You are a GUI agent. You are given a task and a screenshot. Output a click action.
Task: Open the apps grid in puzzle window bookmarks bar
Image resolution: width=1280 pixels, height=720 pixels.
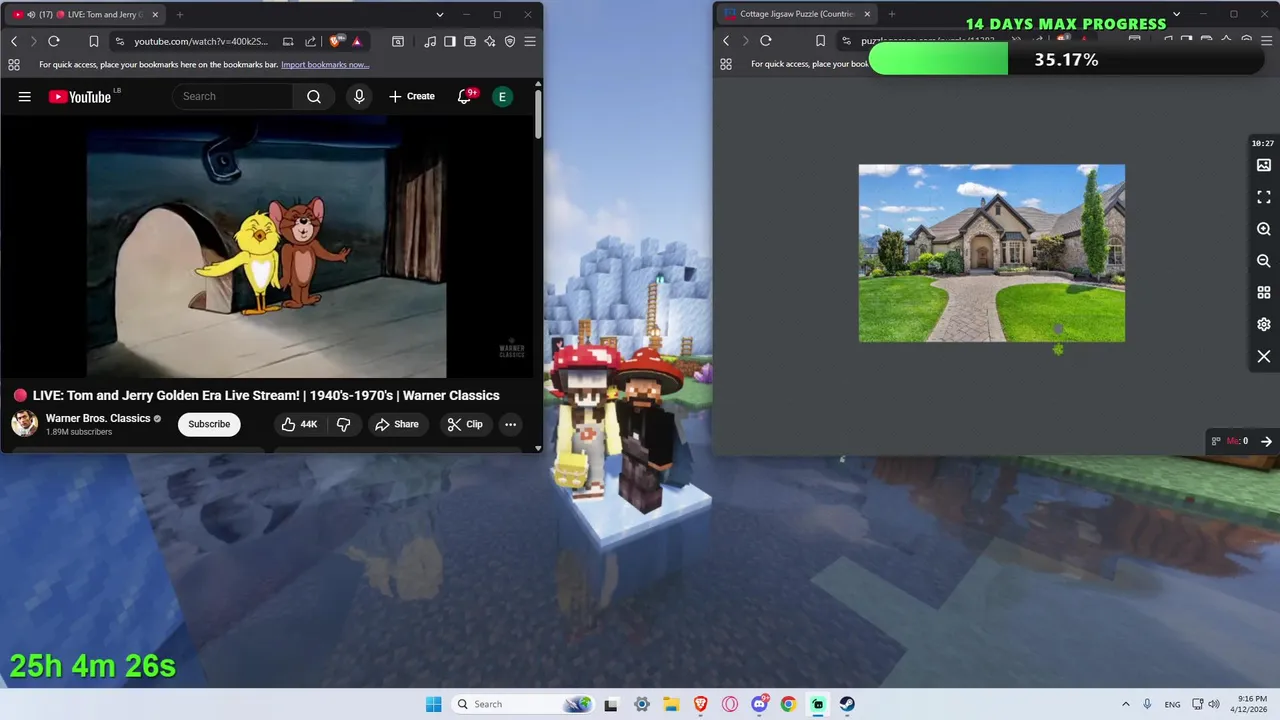tap(726, 64)
